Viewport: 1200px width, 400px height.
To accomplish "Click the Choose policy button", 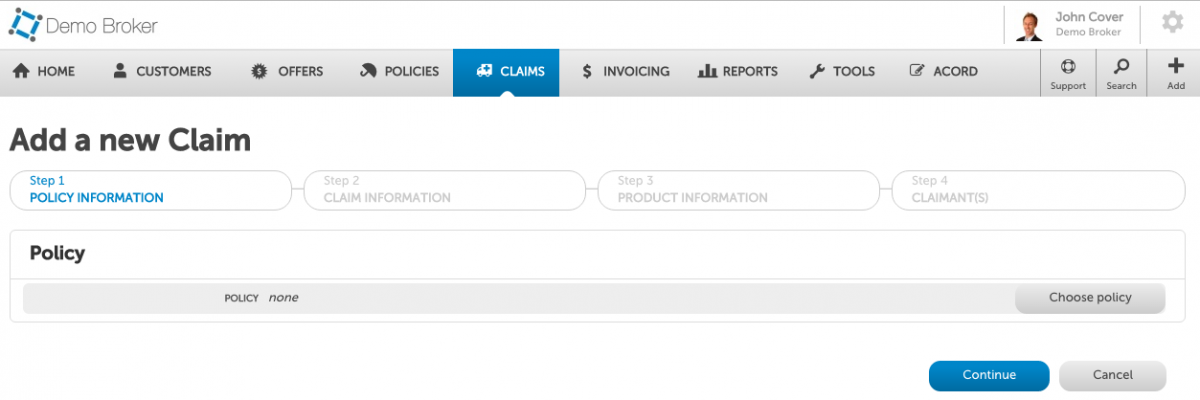I will coord(1090,298).
